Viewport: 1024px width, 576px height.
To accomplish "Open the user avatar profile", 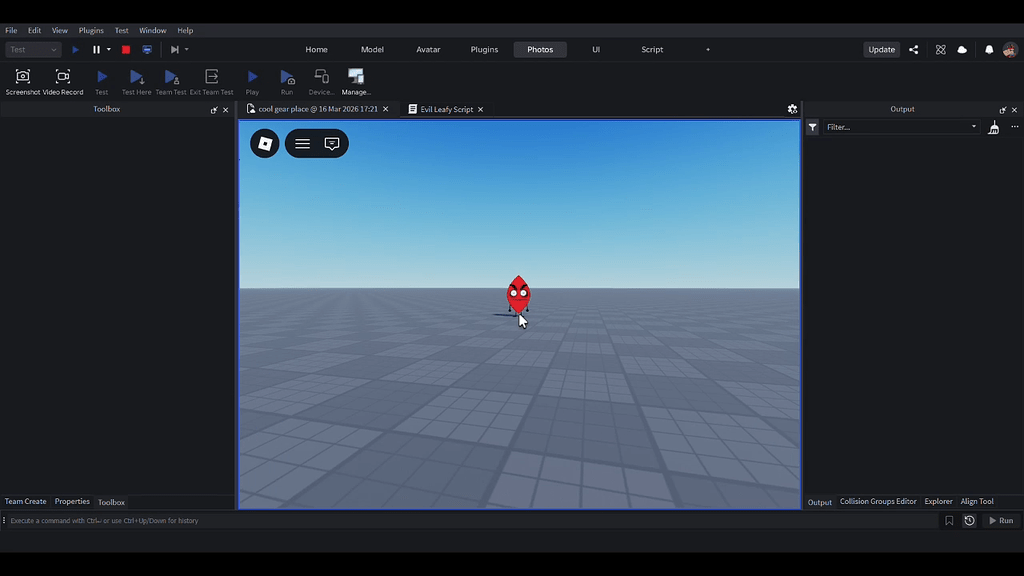I will pos(1010,50).
